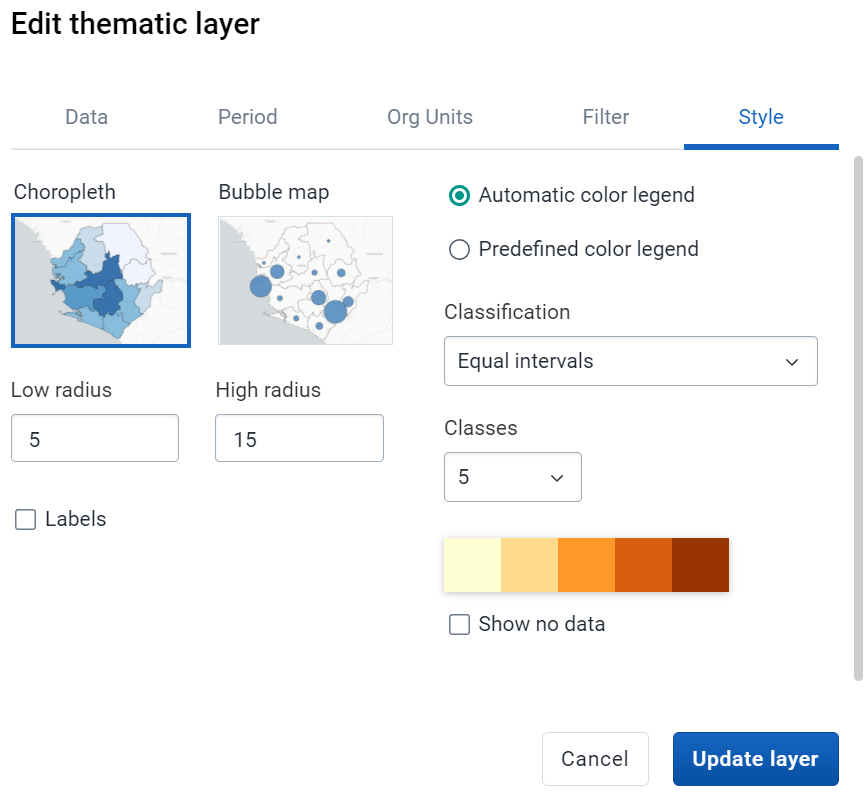Select Predefined color legend radio button

pyautogui.click(x=459, y=249)
